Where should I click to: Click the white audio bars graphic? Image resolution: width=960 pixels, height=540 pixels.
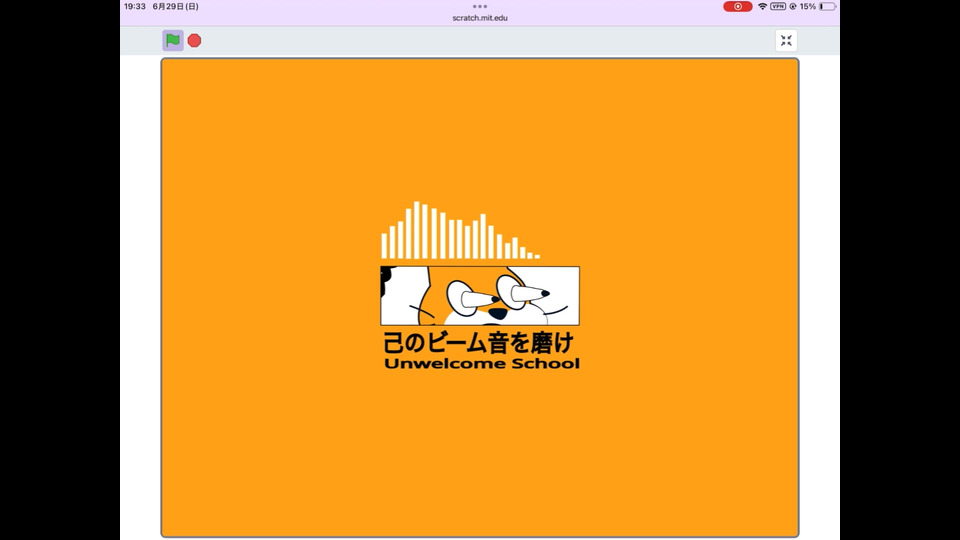[x=460, y=230]
